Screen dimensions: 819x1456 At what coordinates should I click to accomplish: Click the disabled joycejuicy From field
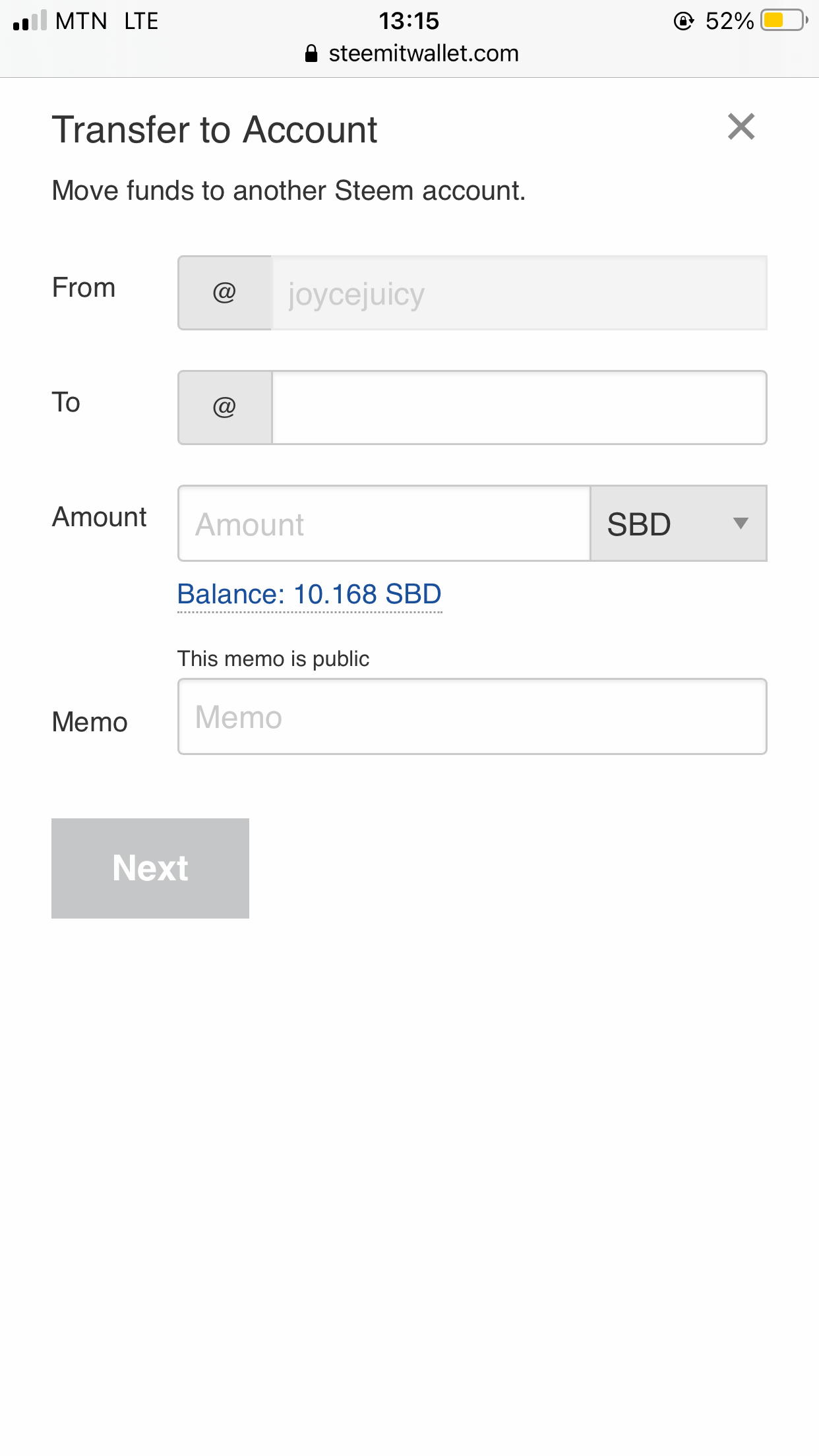coord(519,293)
